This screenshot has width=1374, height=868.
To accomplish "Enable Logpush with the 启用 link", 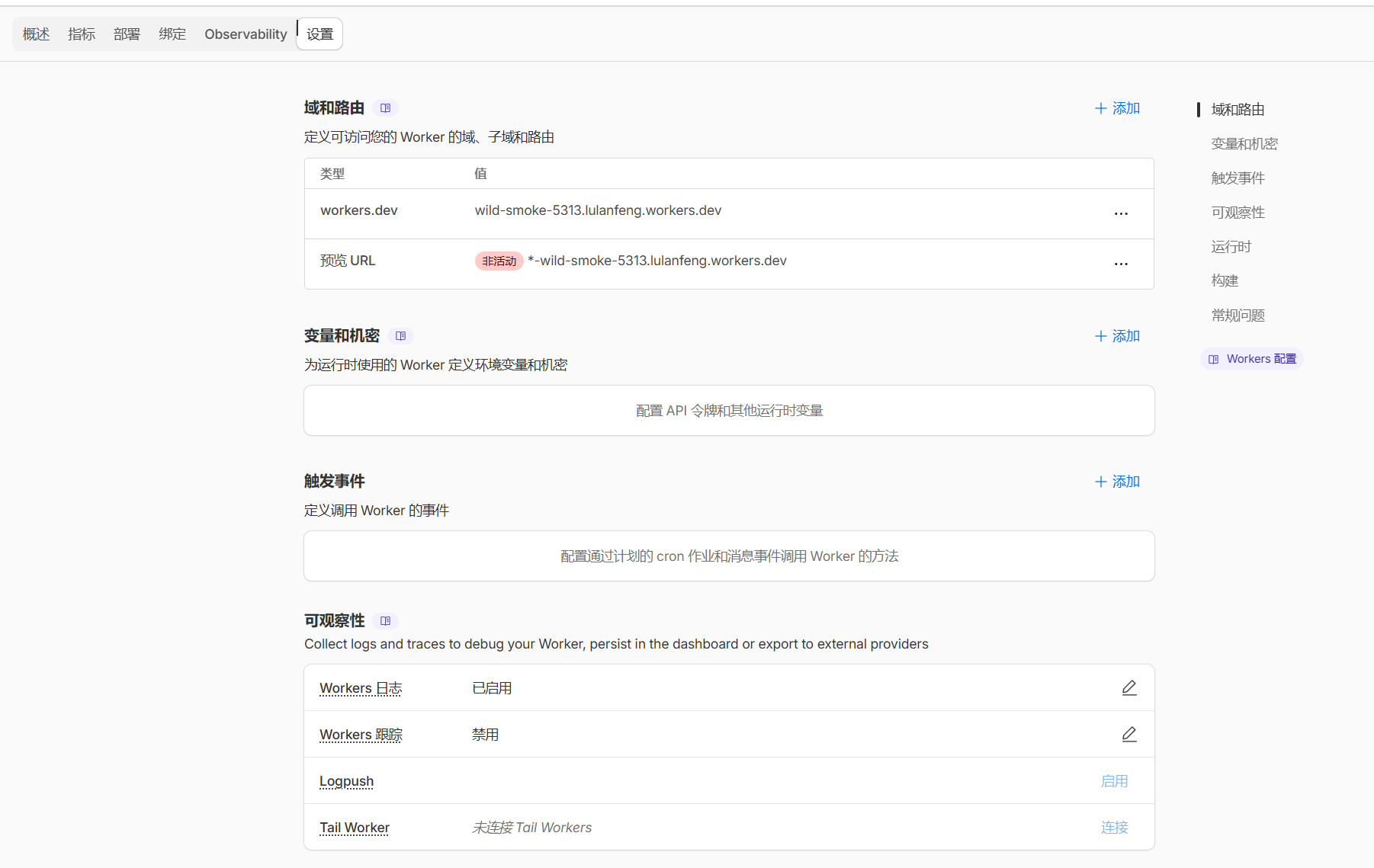I will click(x=1114, y=780).
